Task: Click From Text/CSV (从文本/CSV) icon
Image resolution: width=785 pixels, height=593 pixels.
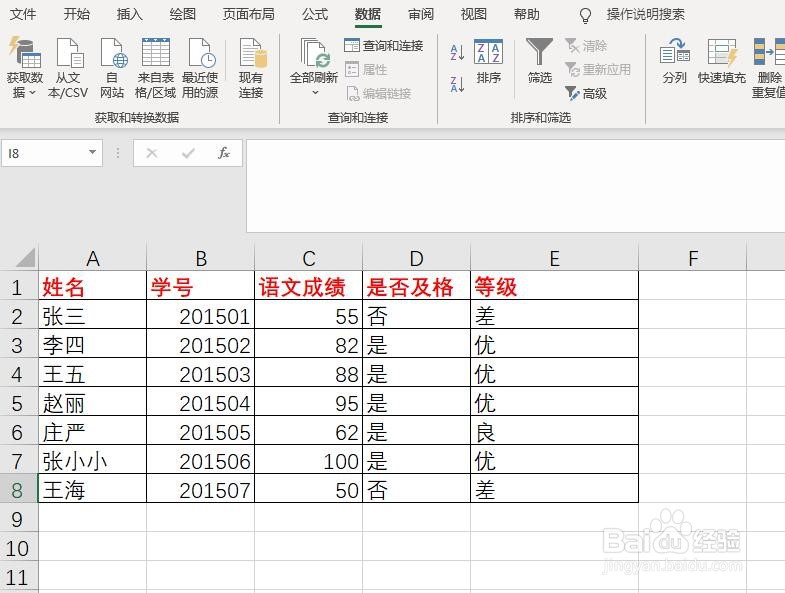Action: (68, 68)
